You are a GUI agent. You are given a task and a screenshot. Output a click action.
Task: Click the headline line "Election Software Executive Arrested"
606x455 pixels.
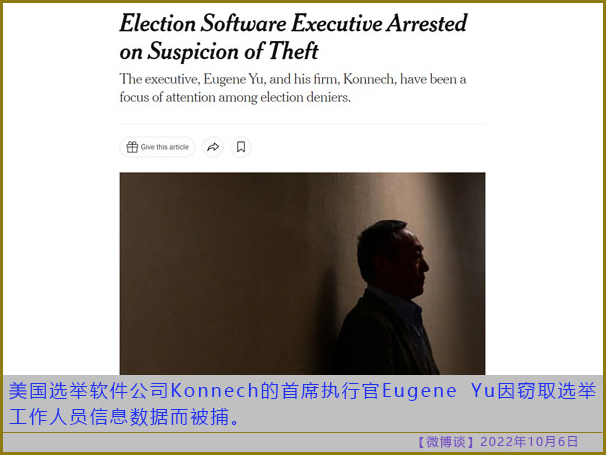point(293,23)
